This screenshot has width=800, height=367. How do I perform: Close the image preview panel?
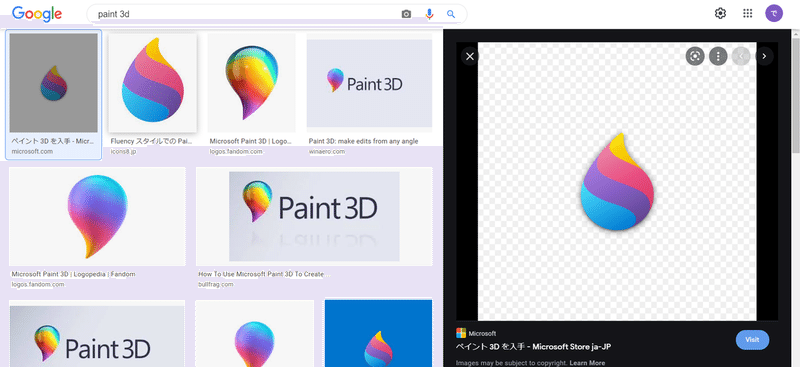pyautogui.click(x=470, y=56)
